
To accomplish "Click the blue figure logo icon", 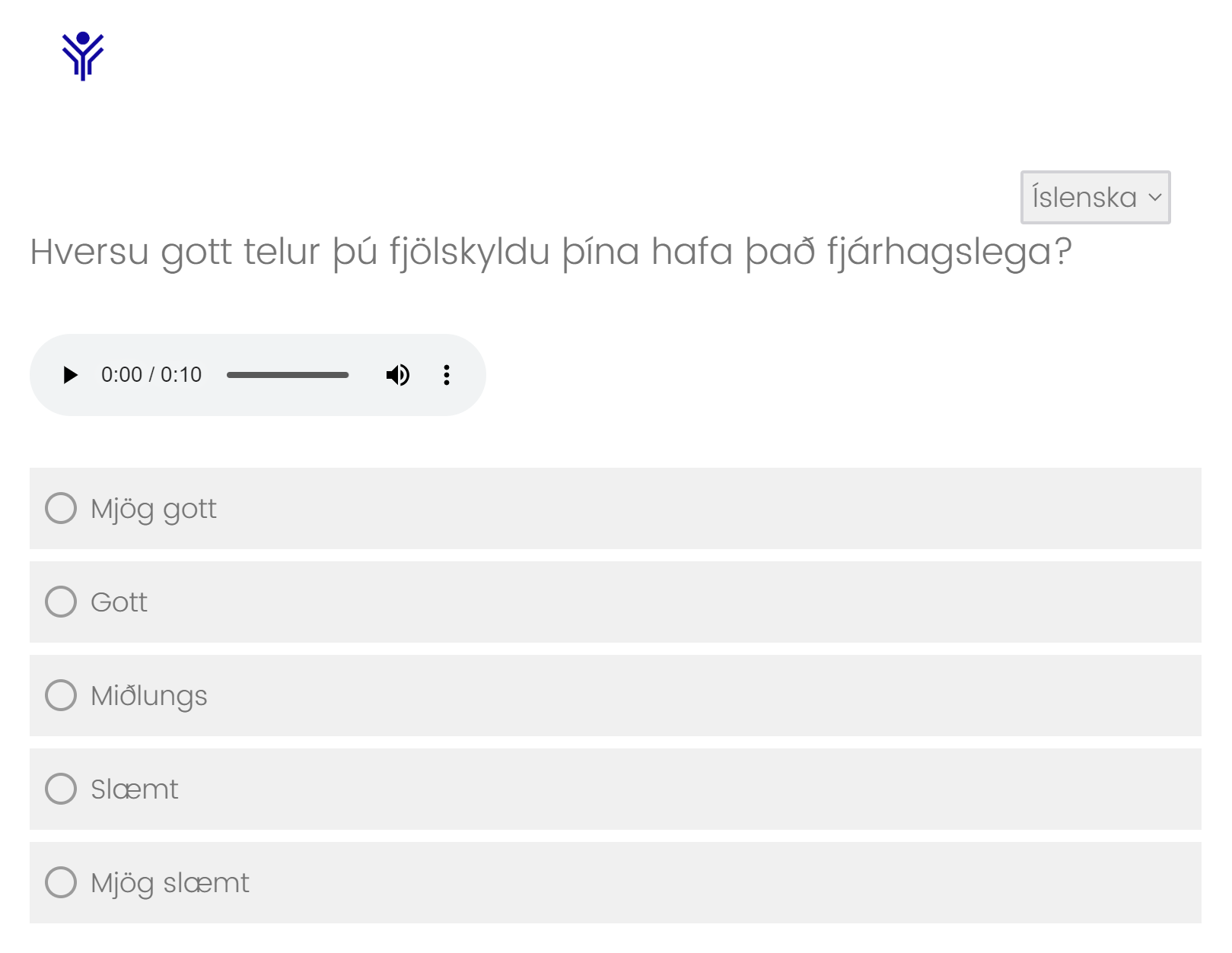I will pos(83,56).
